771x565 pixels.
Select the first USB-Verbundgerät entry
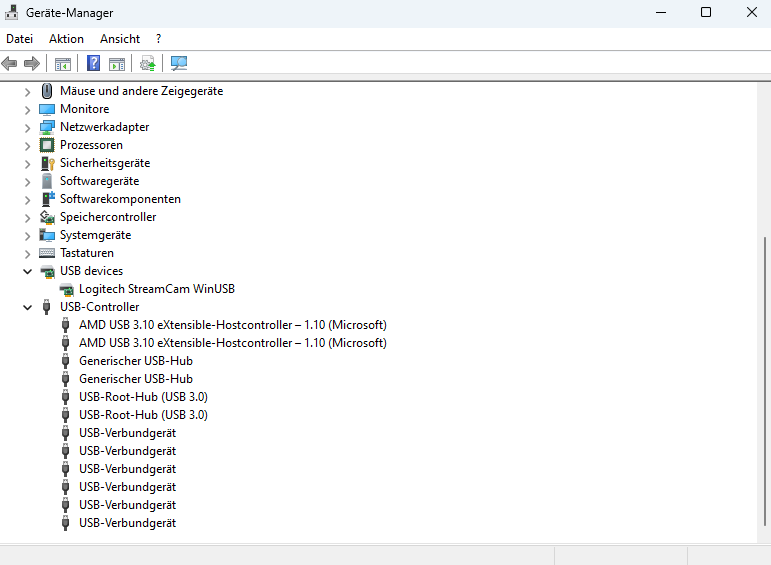point(127,433)
